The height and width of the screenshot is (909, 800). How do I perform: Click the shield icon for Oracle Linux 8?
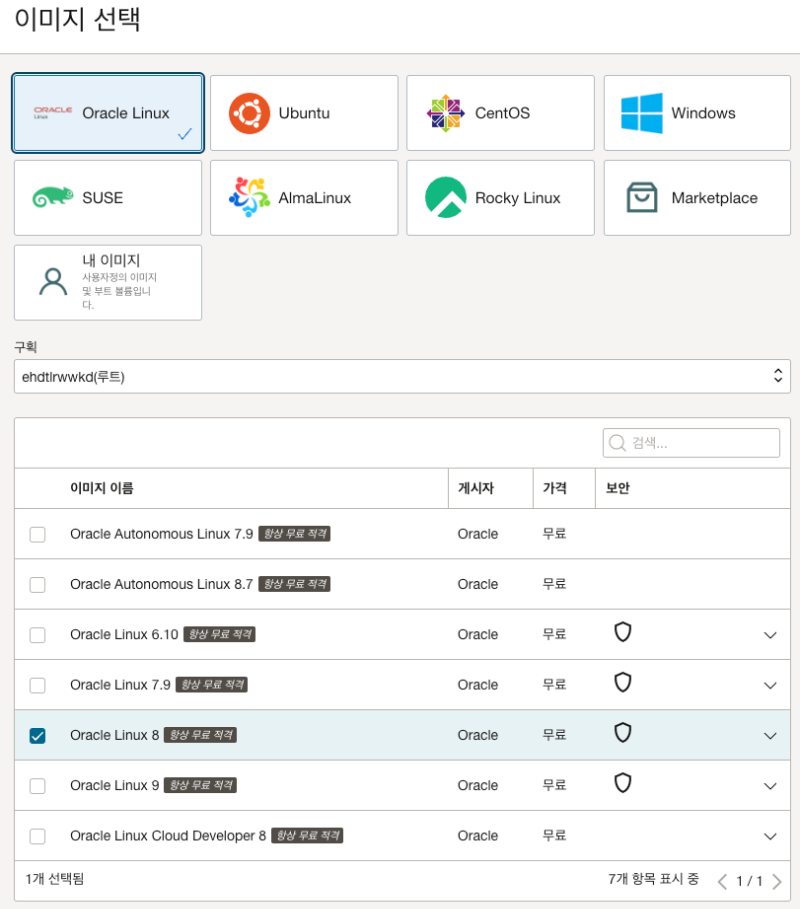point(623,733)
